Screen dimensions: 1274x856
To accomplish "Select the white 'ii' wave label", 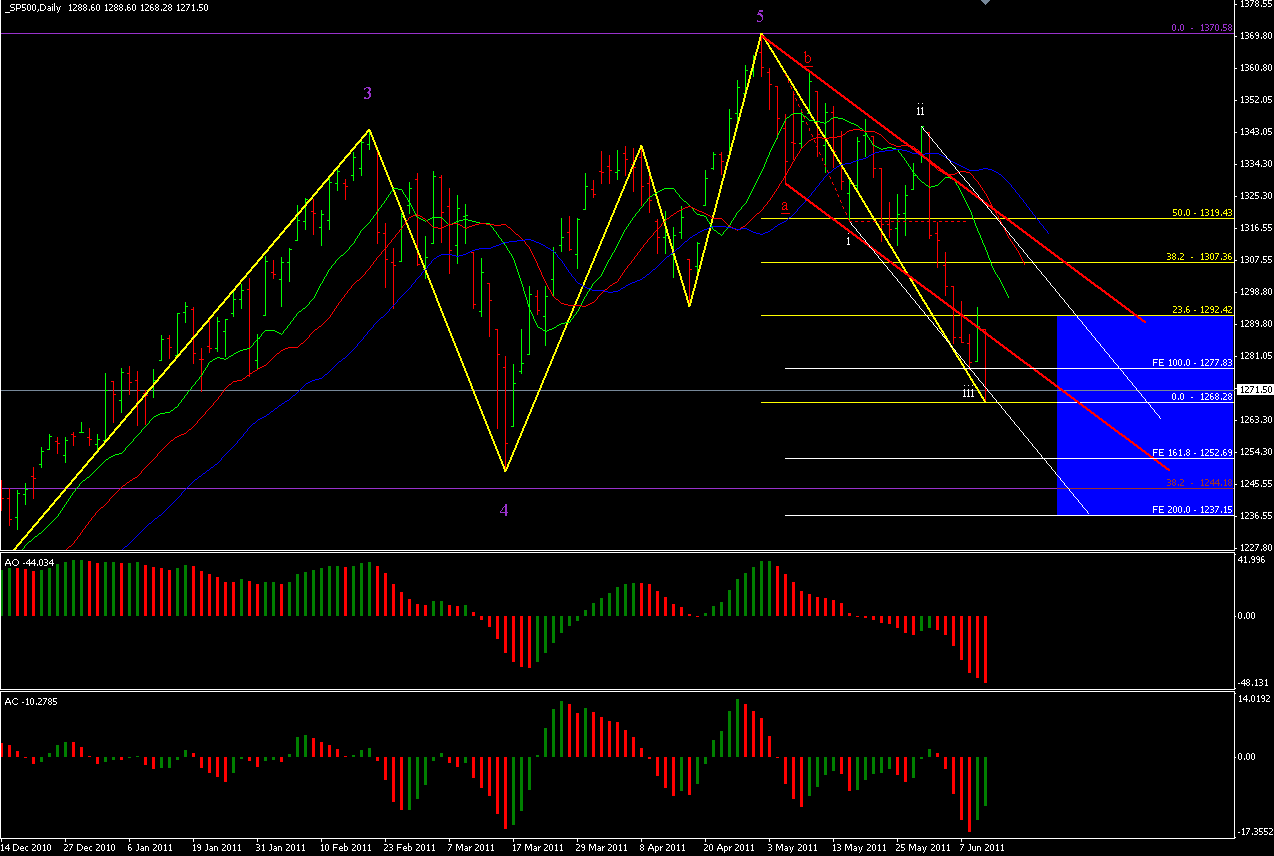I will pos(920,108).
